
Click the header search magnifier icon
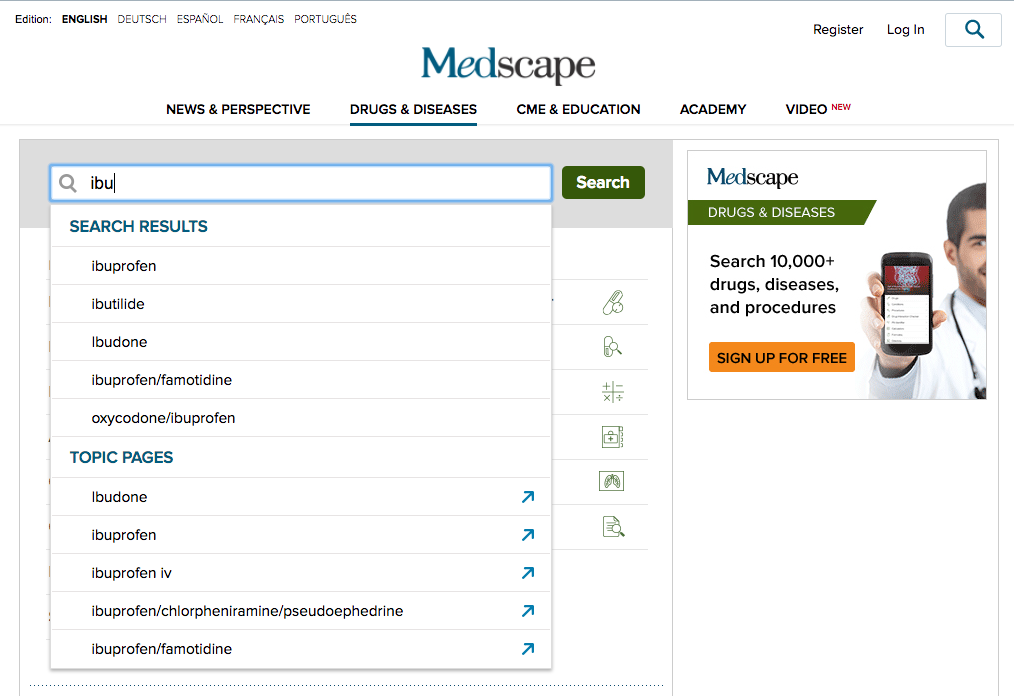point(973,30)
